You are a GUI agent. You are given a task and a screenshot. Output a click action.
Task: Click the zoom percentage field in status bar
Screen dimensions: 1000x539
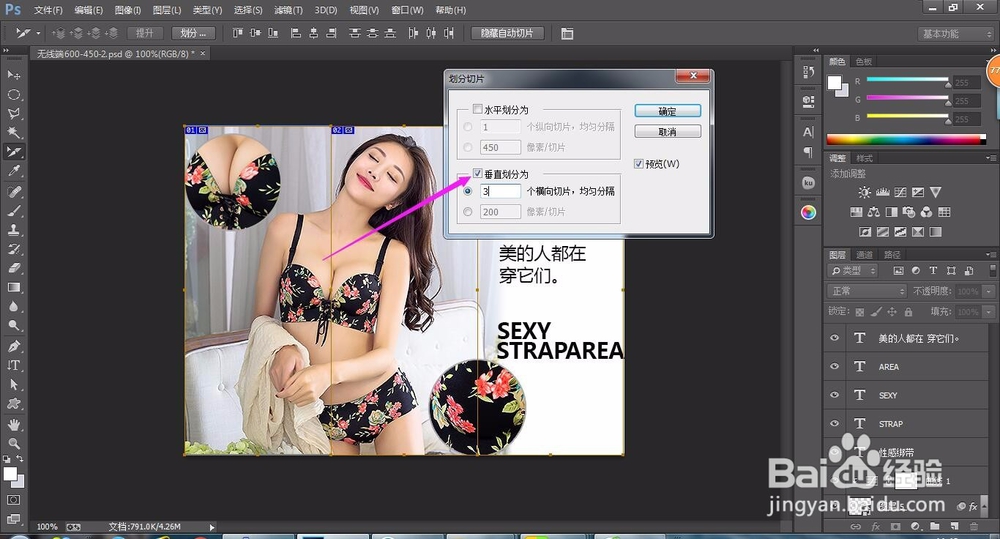47,527
